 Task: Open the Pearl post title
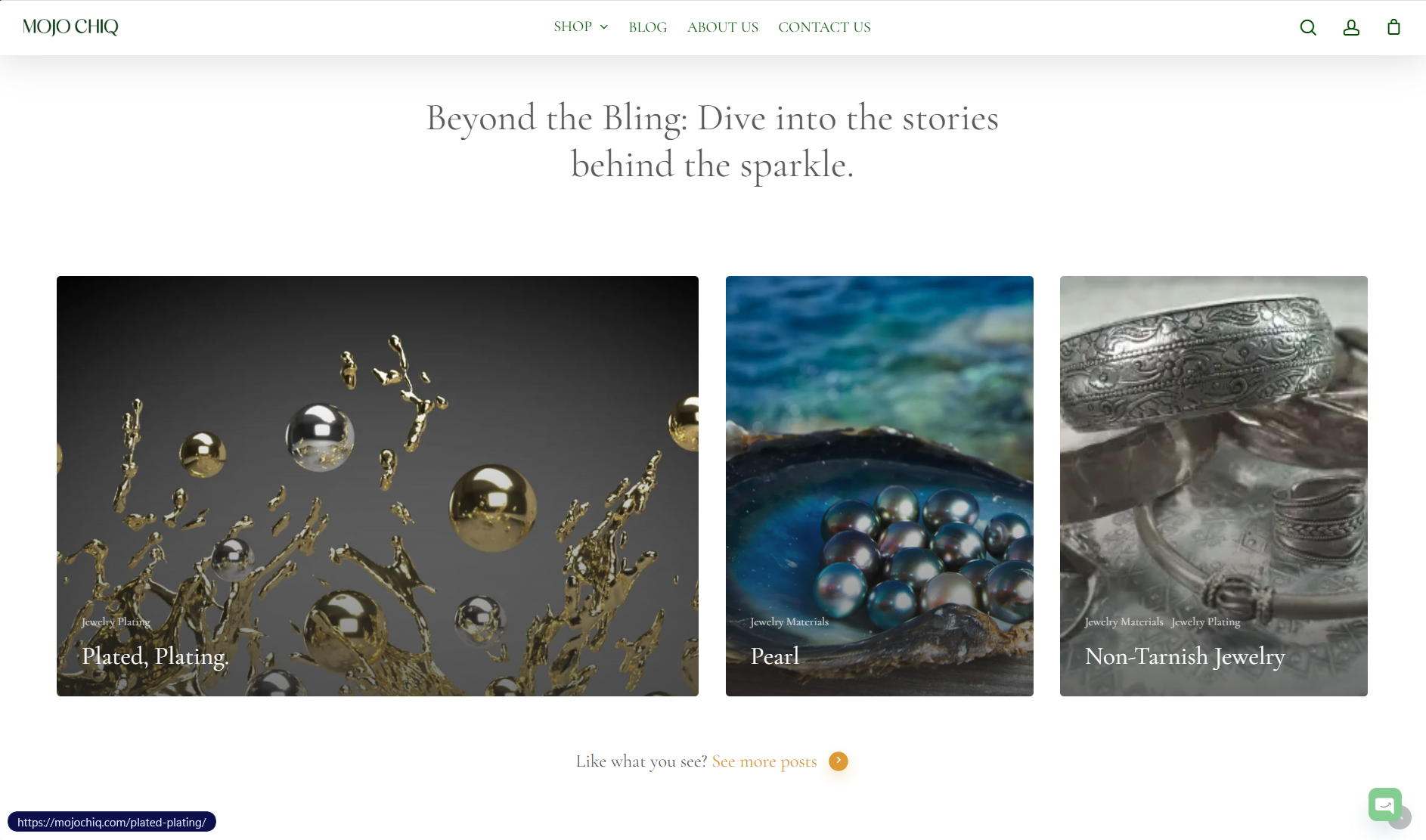pyautogui.click(x=775, y=656)
